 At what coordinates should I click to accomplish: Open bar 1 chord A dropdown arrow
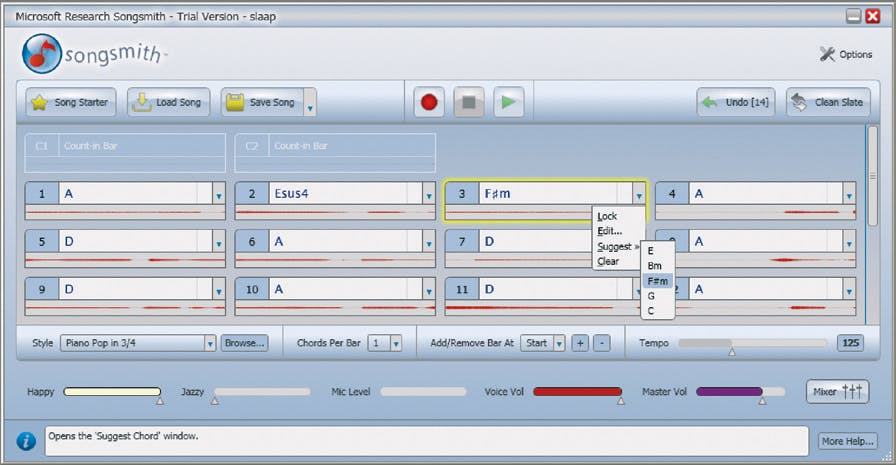[219, 194]
